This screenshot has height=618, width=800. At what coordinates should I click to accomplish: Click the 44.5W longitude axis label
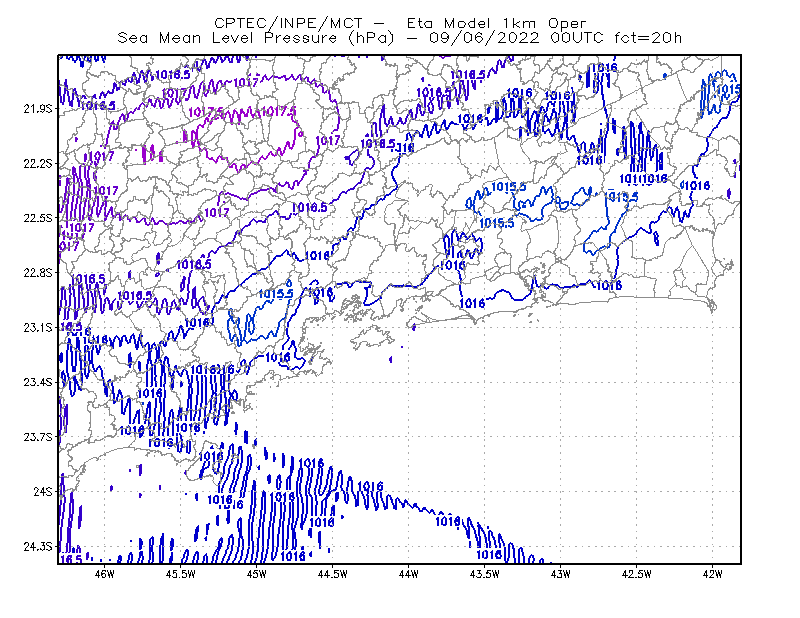(x=333, y=574)
